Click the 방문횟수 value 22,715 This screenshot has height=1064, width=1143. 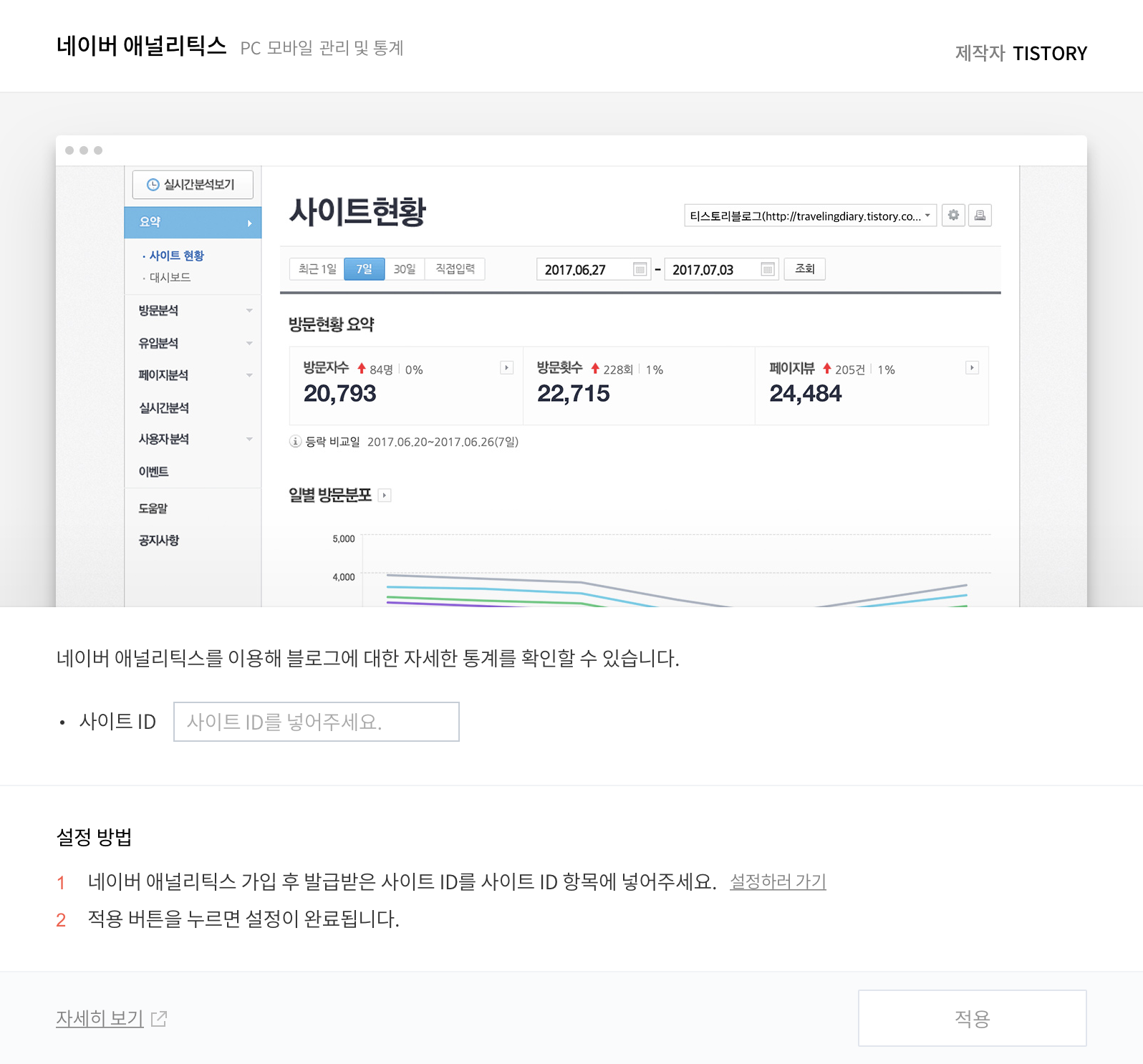coord(573,393)
